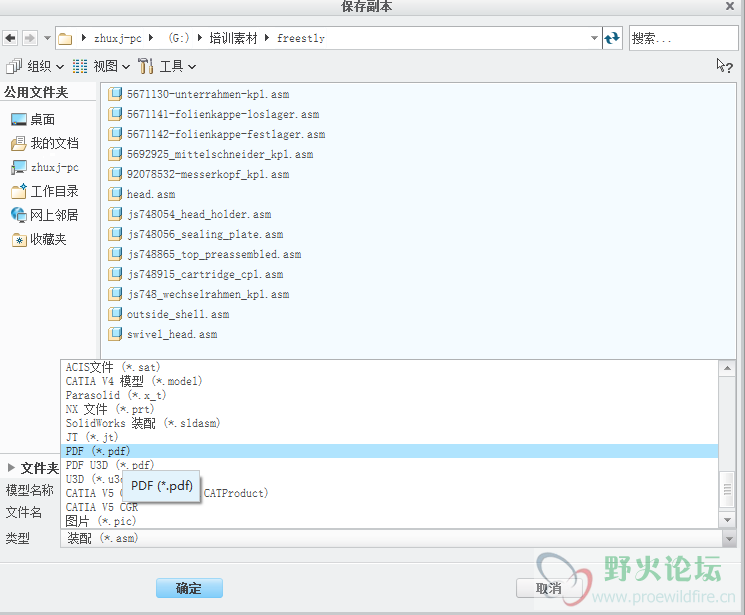Confirm with the 确定 button
The height and width of the screenshot is (615, 745).
(x=189, y=588)
